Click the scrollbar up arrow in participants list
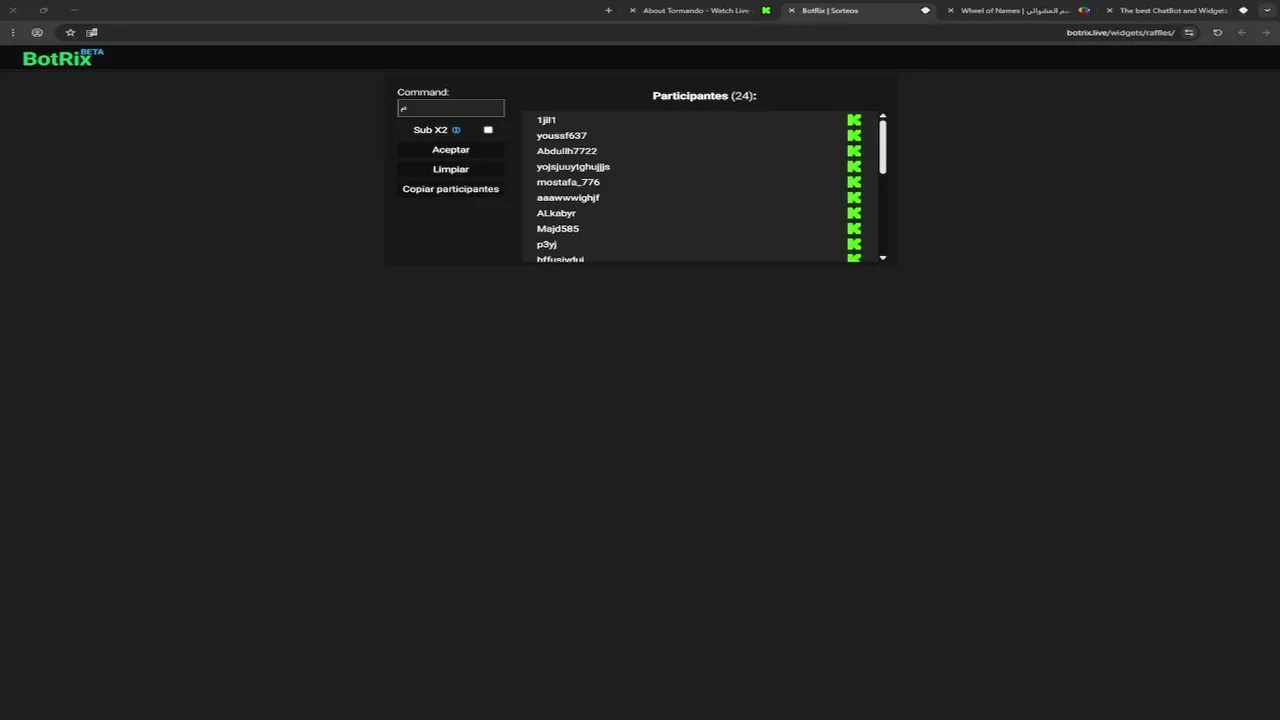Viewport: 1280px width, 720px height. (883, 117)
